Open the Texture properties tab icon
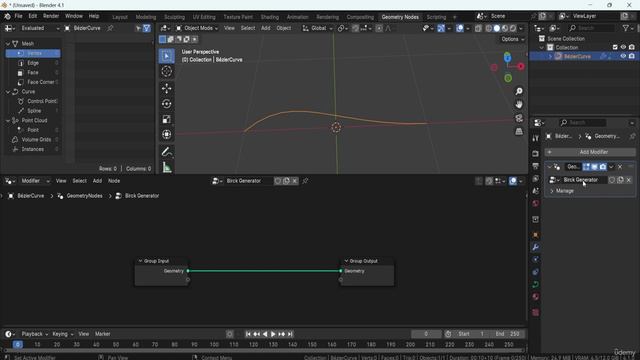 tap(536, 312)
